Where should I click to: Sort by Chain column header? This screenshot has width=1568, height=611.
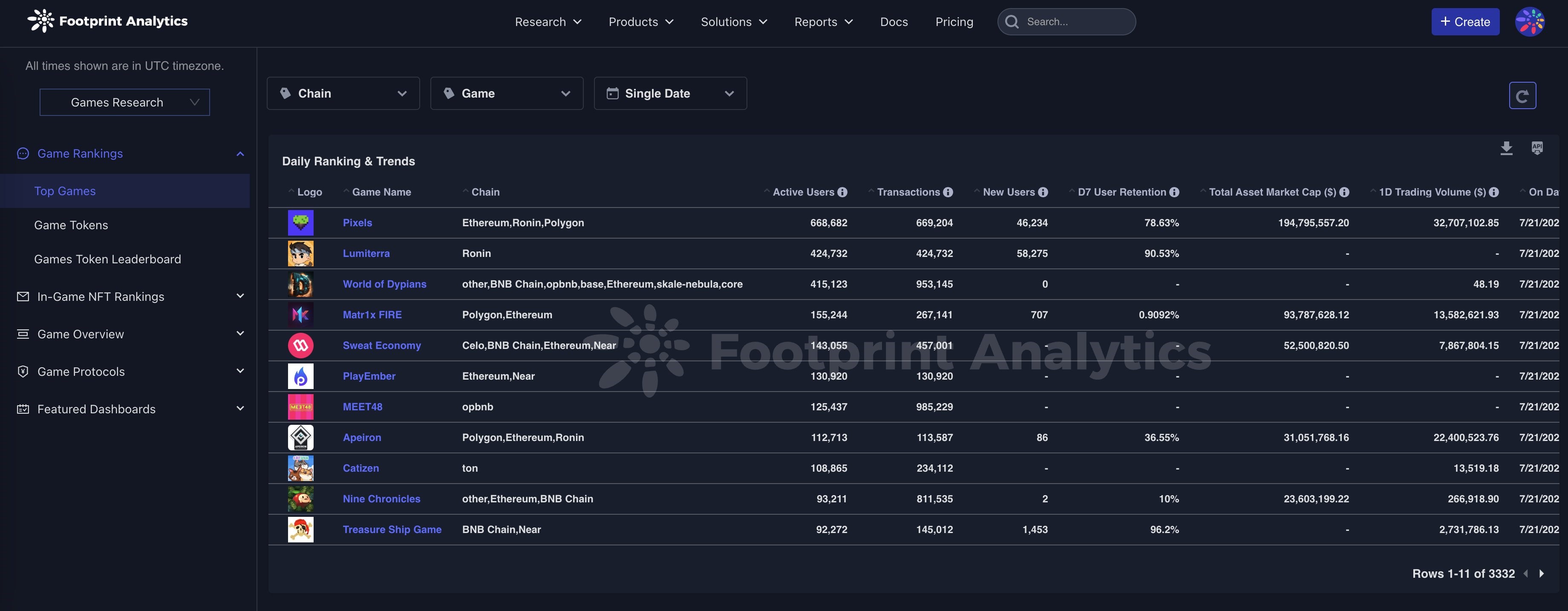click(485, 192)
